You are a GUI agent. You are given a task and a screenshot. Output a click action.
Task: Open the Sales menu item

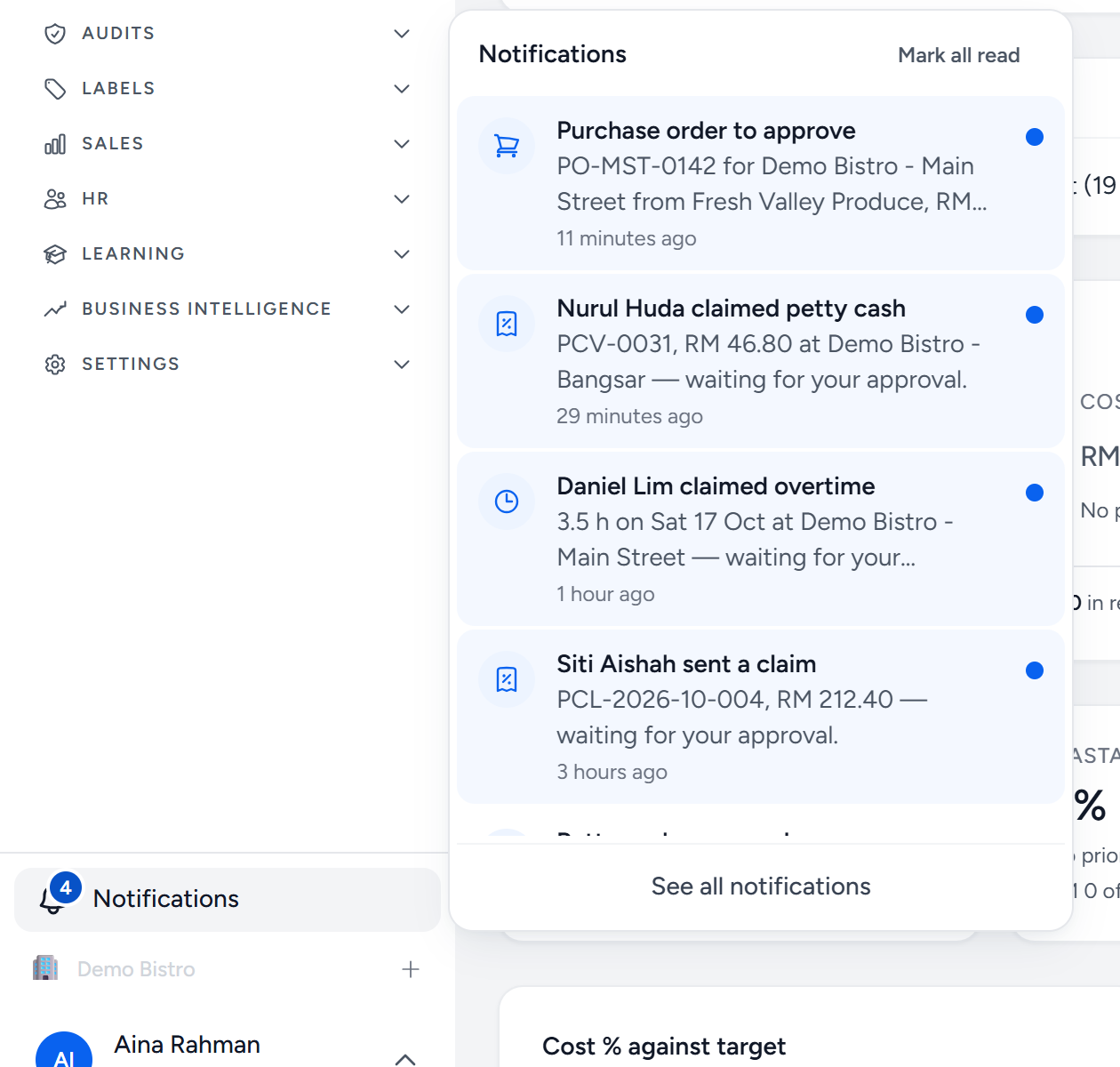228,144
